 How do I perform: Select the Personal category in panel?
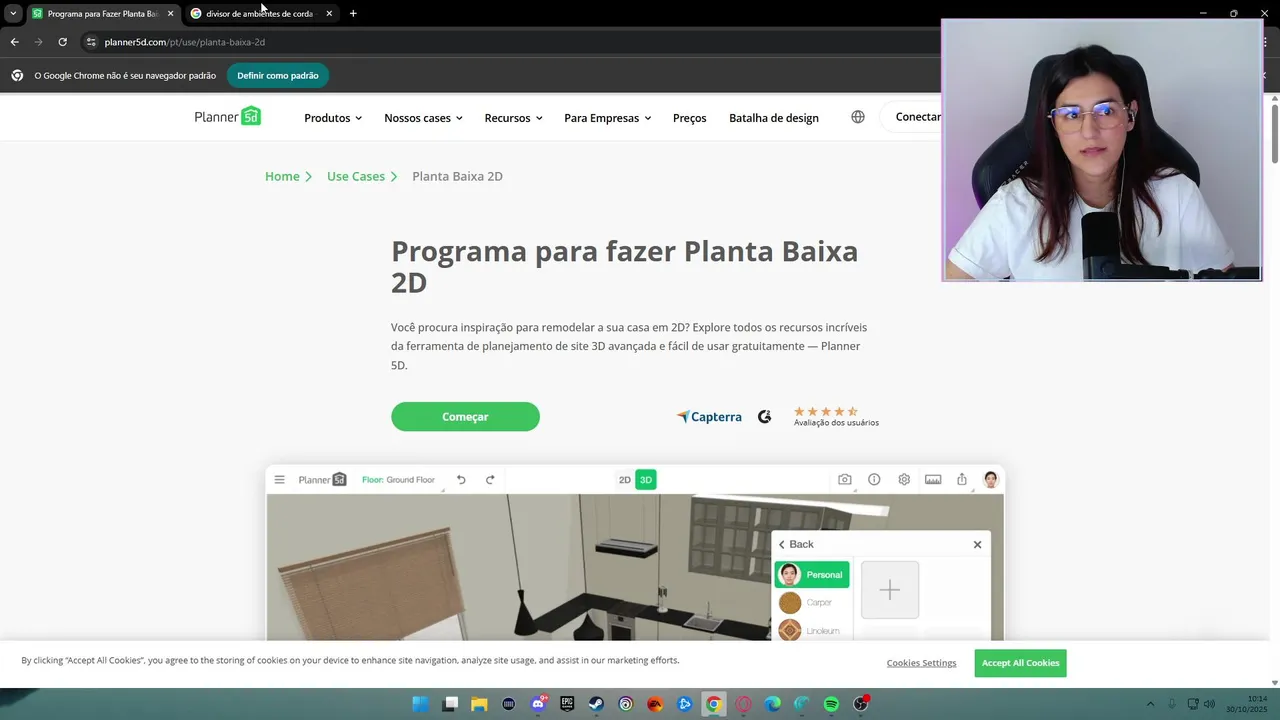[x=812, y=574]
